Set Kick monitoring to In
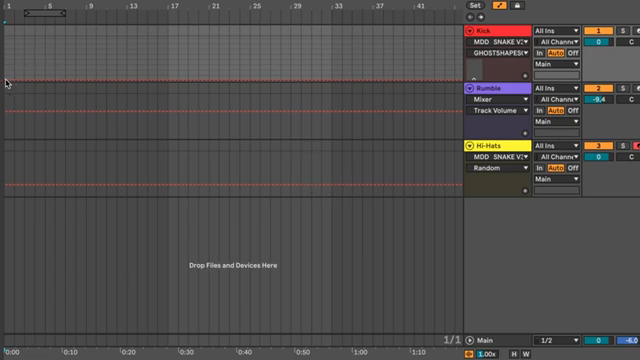640x360 pixels. 540,53
